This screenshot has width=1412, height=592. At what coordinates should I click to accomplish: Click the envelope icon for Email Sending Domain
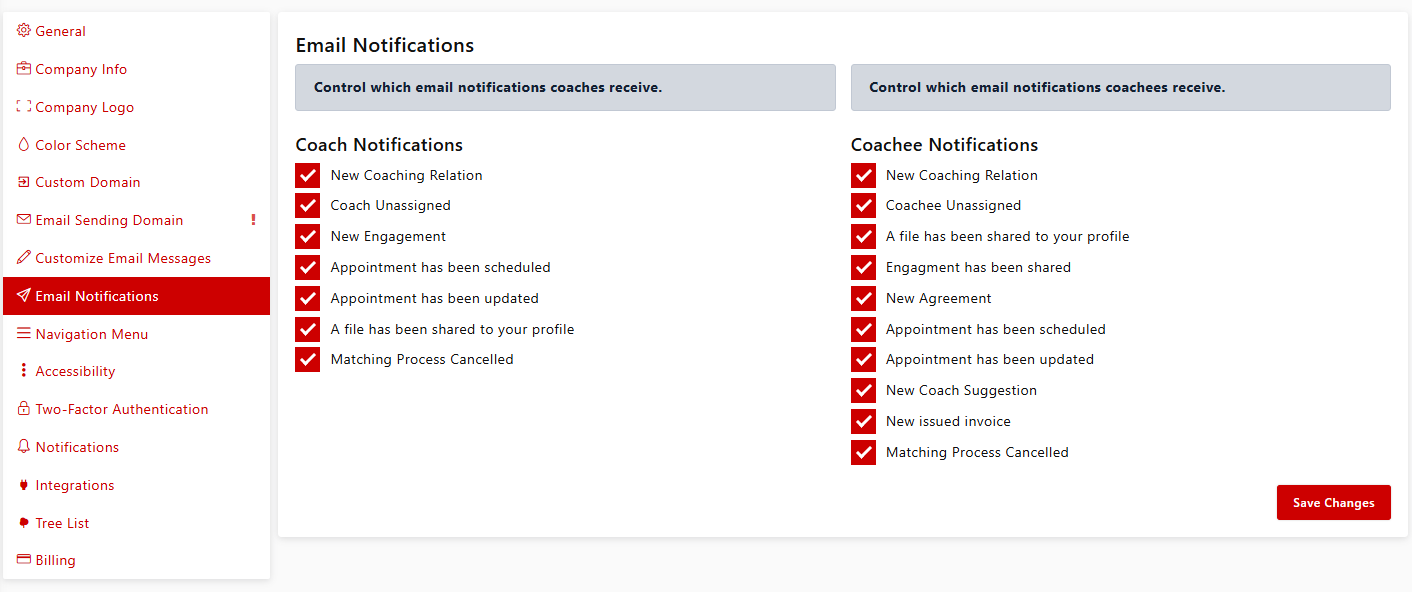pos(24,220)
